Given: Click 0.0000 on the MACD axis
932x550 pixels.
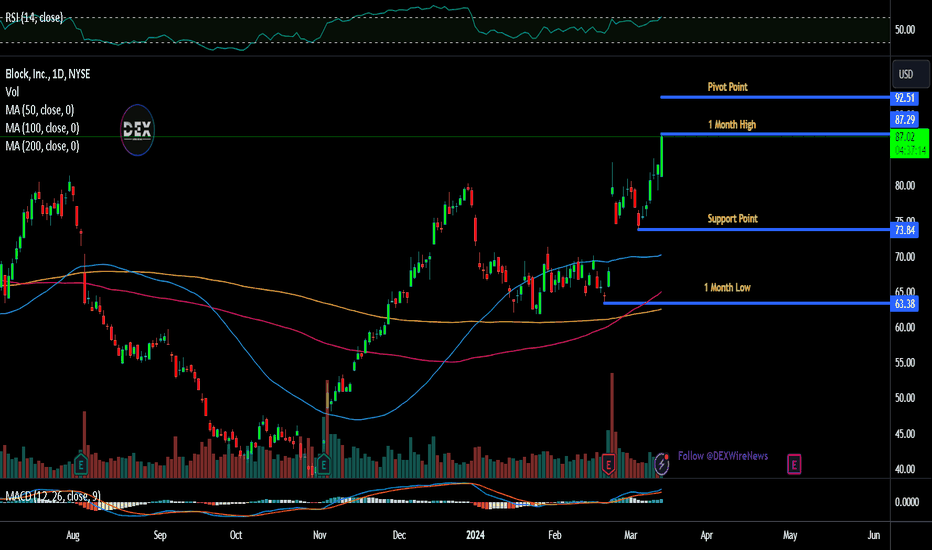Looking at the screenshot, I should (906, 502).
